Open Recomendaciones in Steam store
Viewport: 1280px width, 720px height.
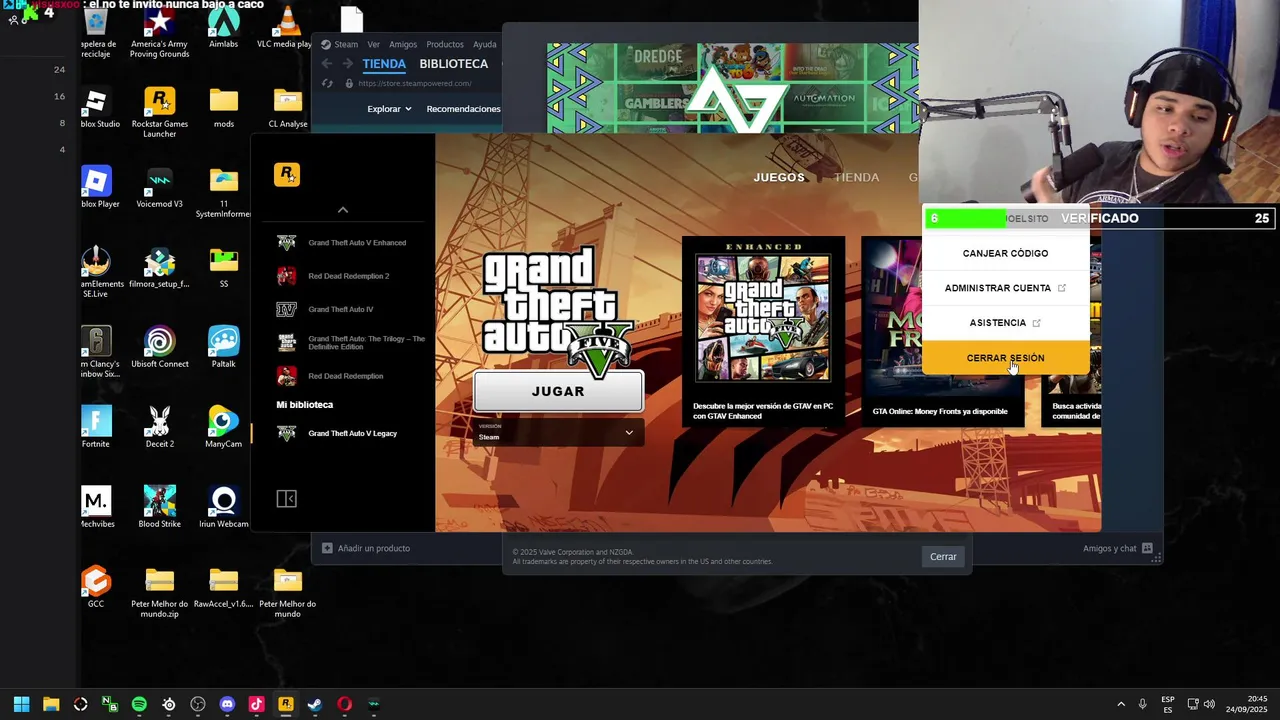point(463,109)
